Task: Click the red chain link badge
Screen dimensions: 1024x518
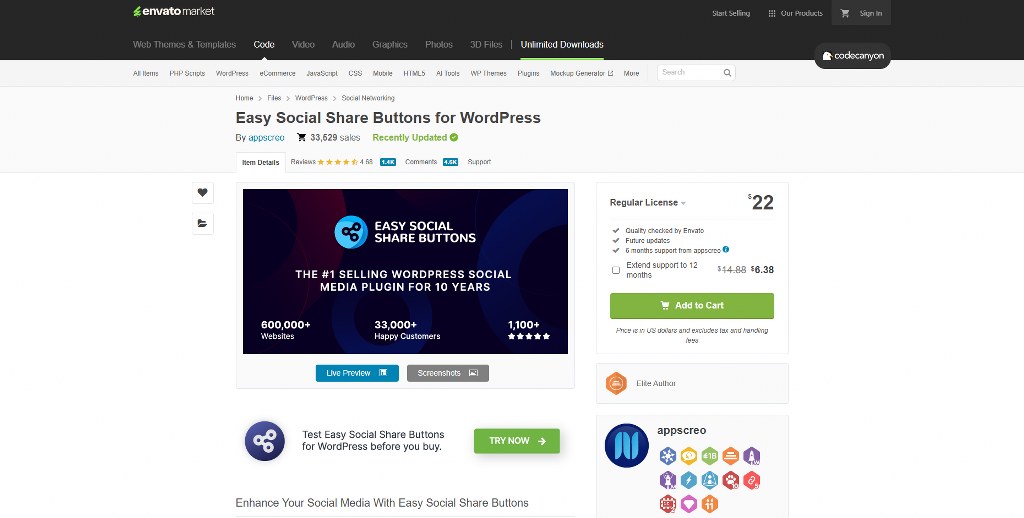Action: (752, 480)
